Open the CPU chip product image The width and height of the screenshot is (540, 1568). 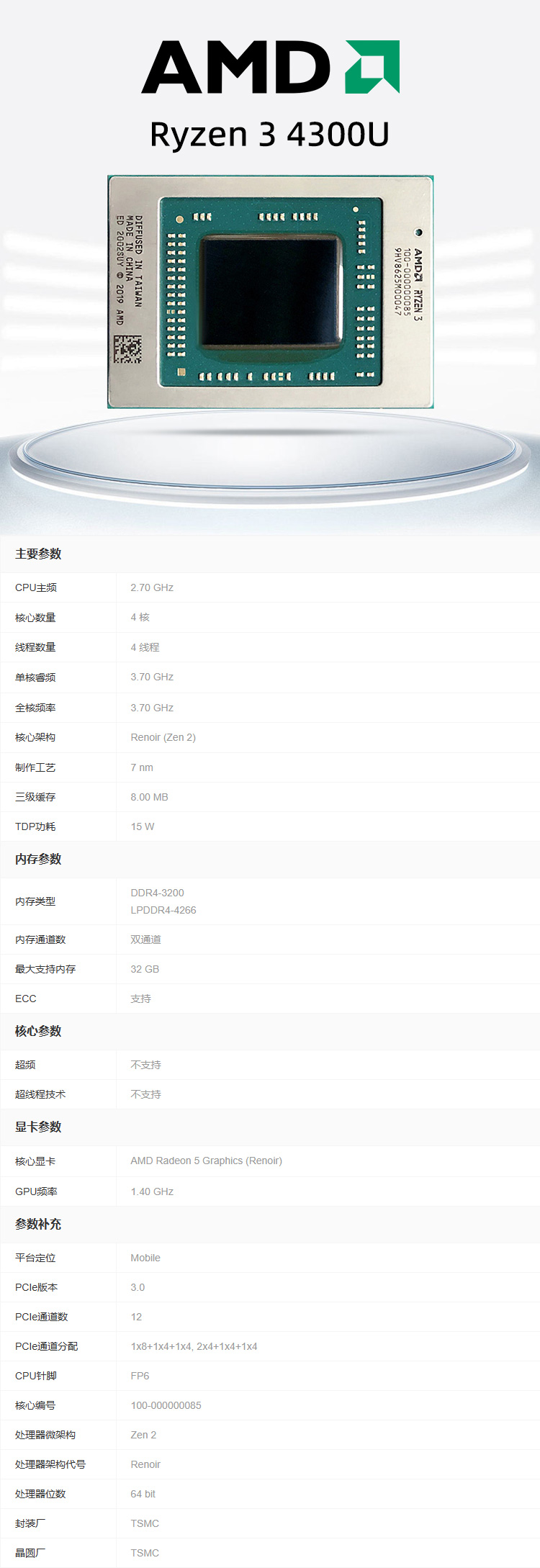coord(271,292)
